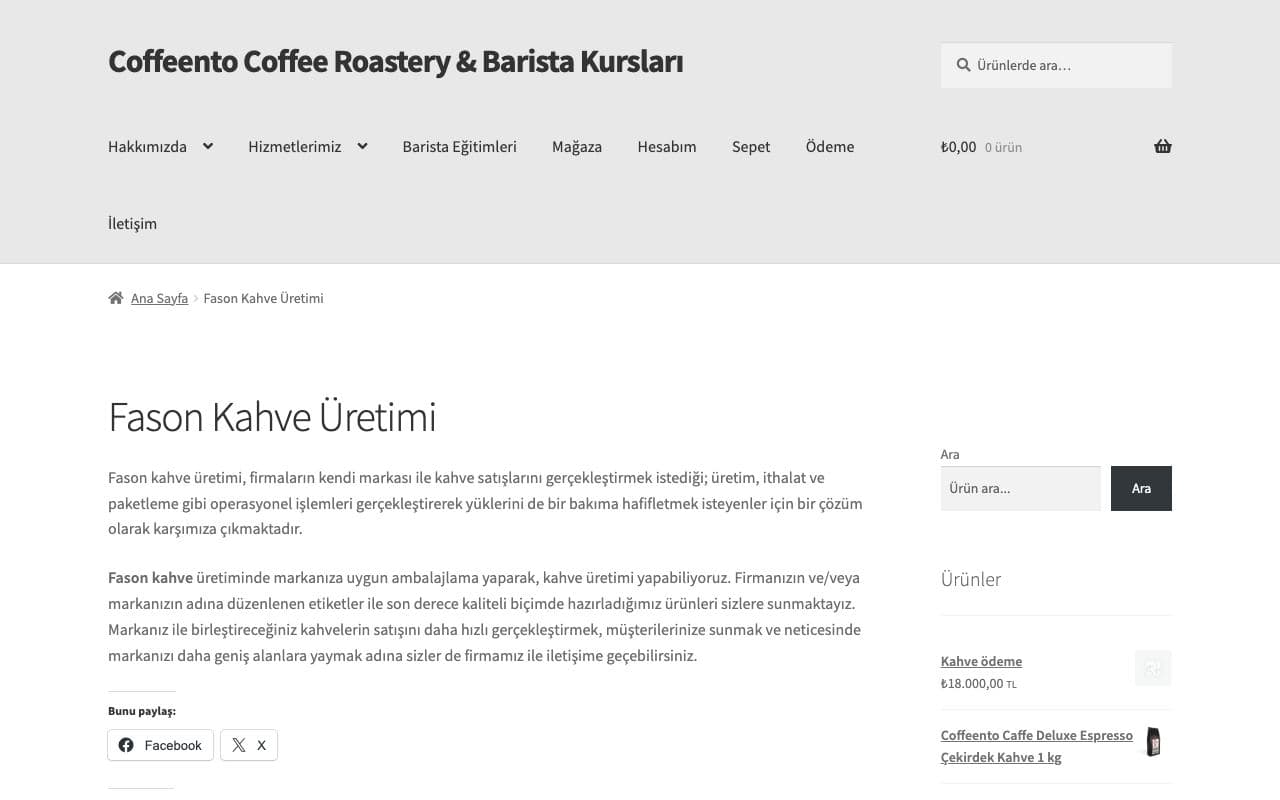Click the Bunu paylaş label
This screenshot has height=800, width=1280.
point(142,711)
